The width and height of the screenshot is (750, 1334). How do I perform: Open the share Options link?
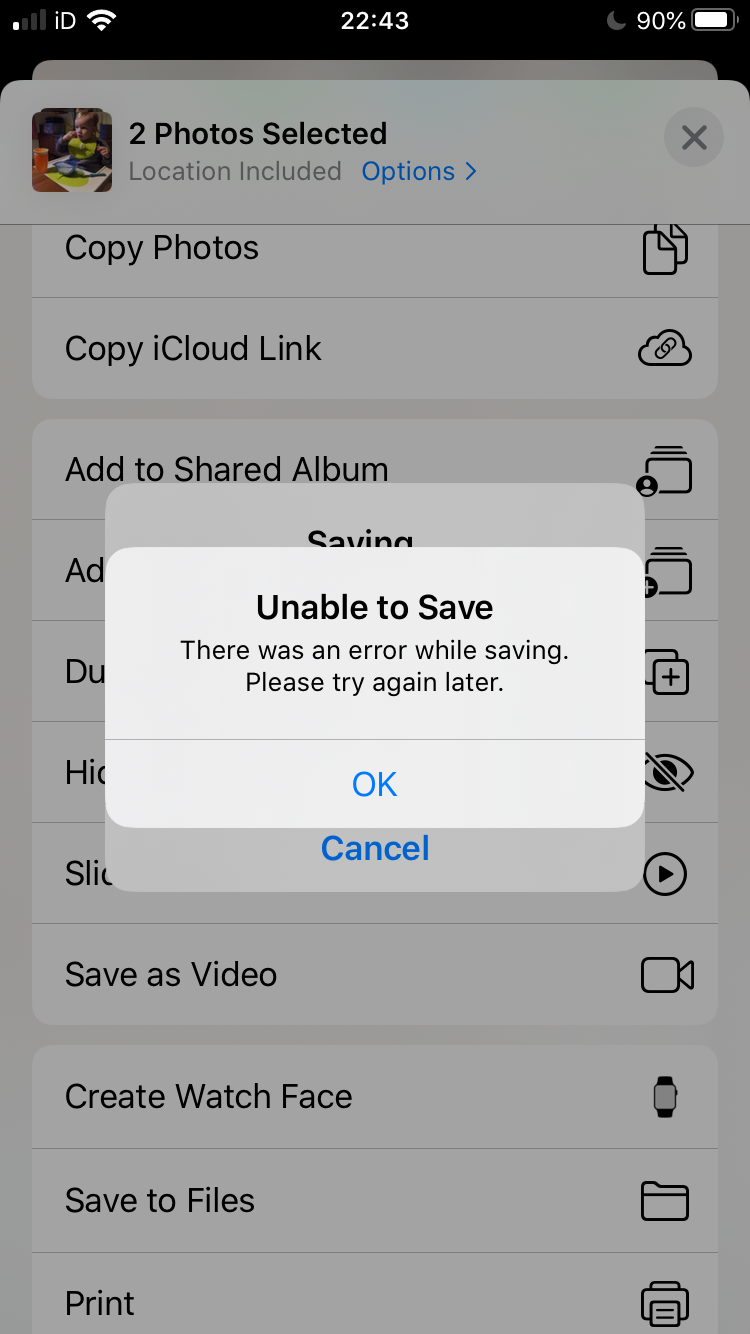coord(408,171)
